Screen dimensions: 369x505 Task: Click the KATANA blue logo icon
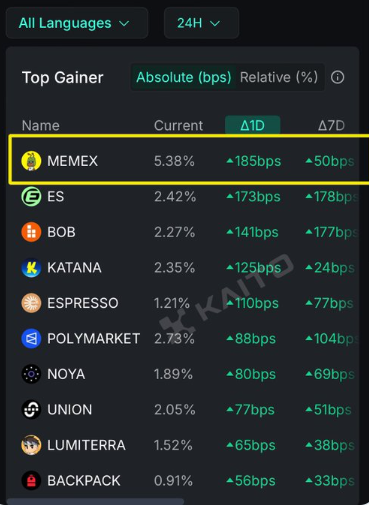[x=31, y=268]
